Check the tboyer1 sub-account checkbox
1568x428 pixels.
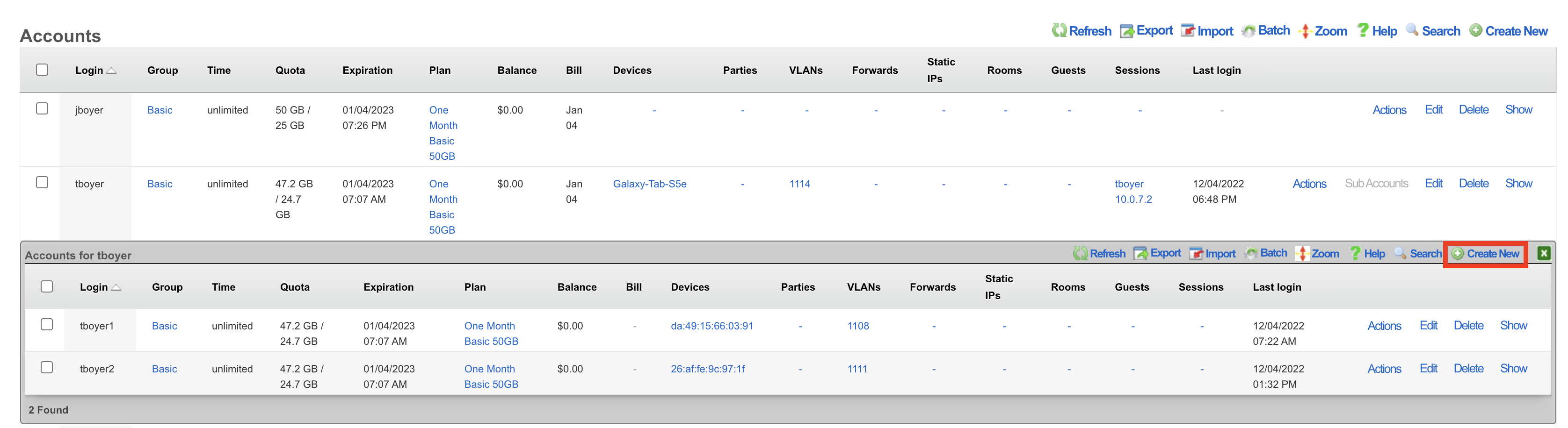(47, 325)
